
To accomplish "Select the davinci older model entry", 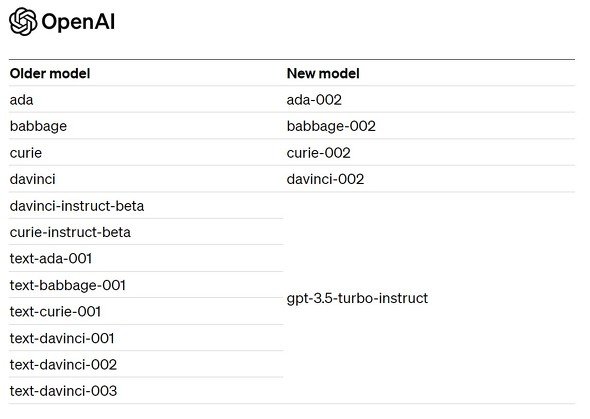I will [33, 179].
